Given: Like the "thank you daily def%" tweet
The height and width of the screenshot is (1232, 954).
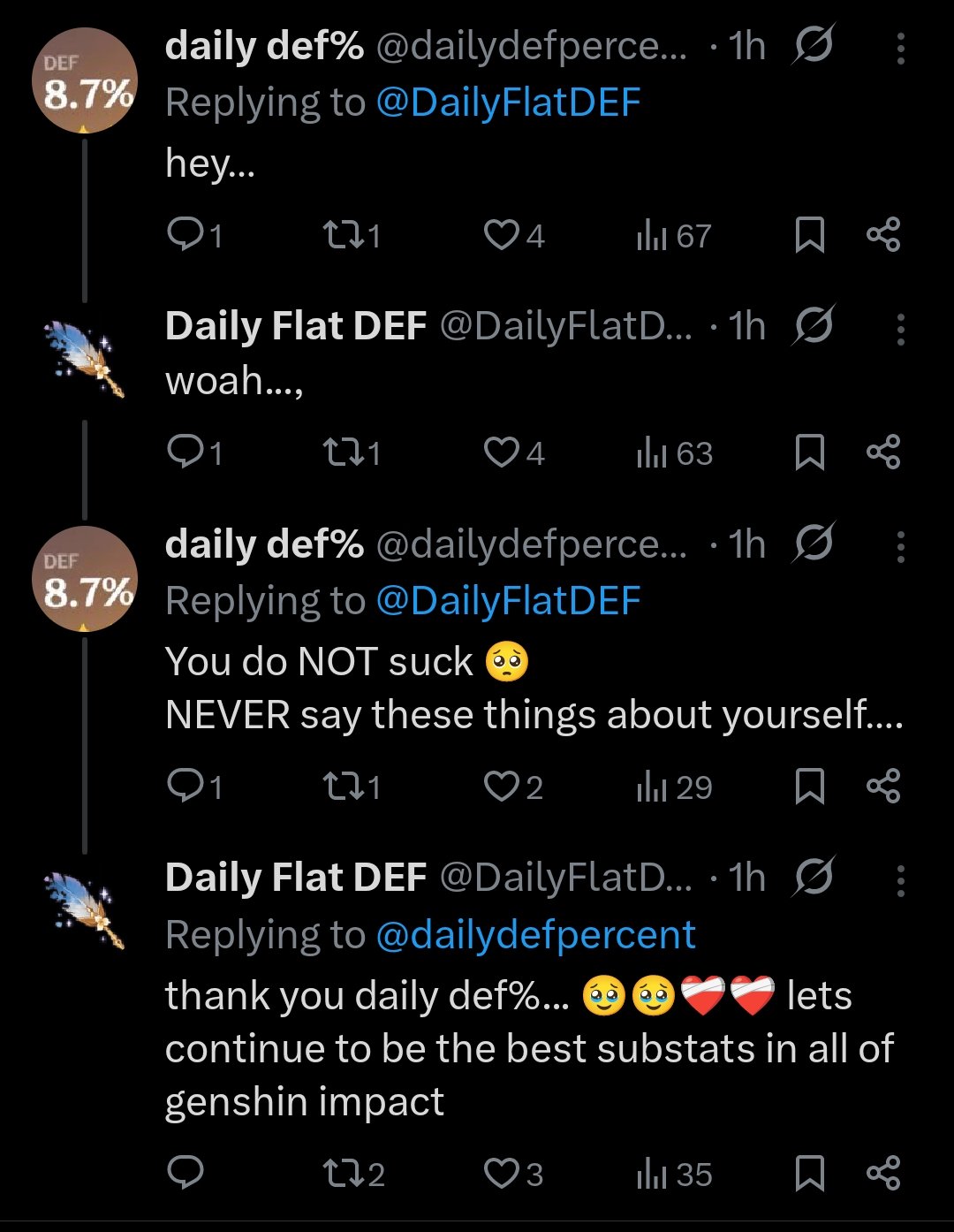Looking at the screenshot, I should 513,1174.
